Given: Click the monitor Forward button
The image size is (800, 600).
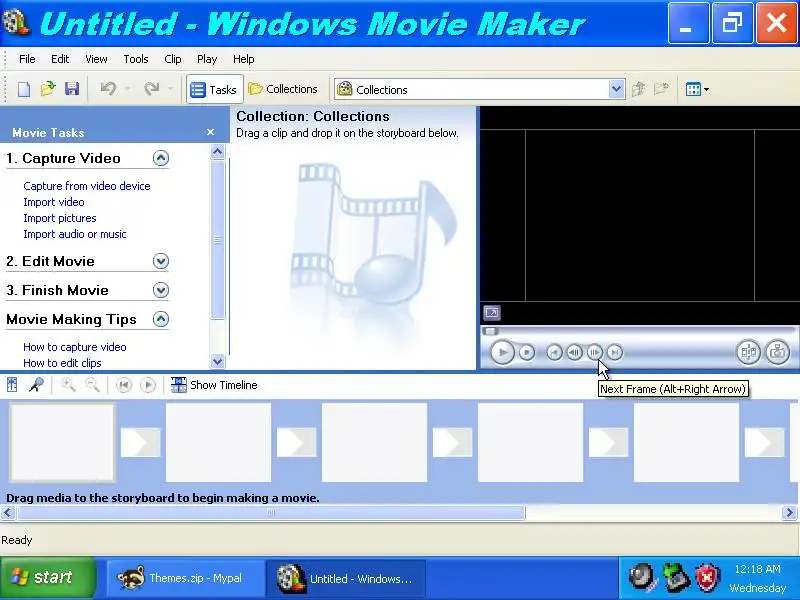Looking at the screenshot, I should coord(615,352).
